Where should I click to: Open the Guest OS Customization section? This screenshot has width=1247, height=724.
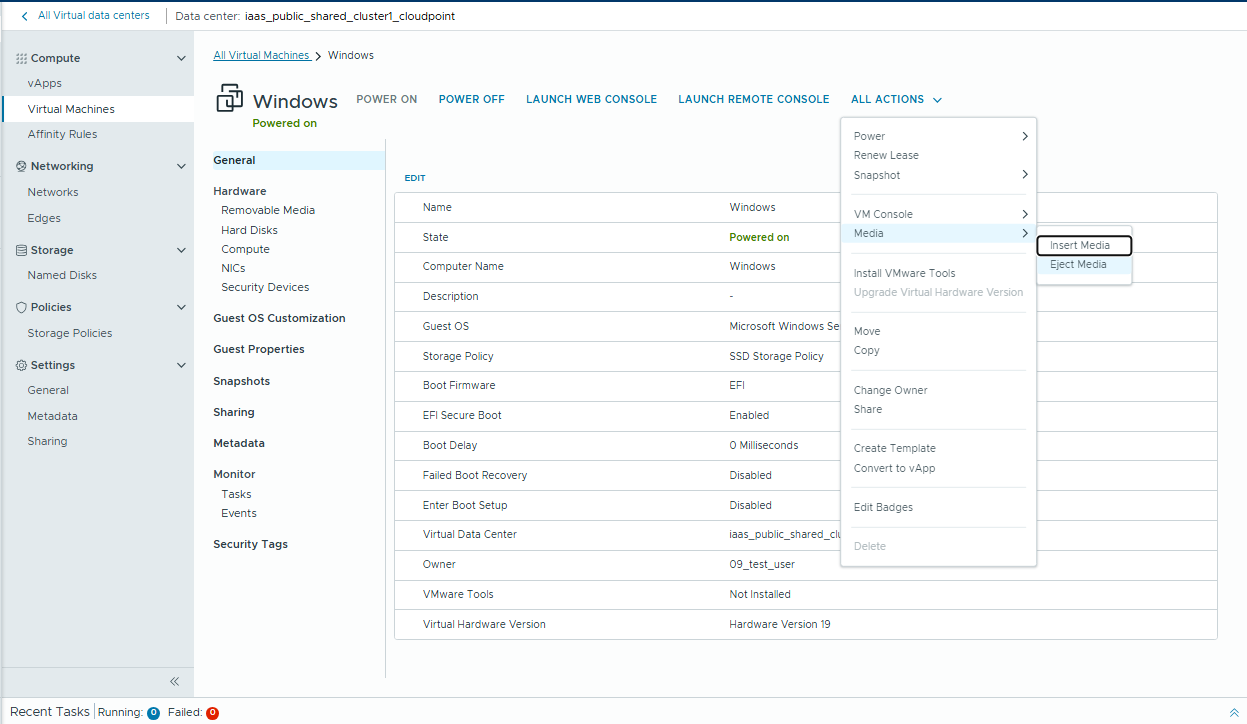pyautogui.click(x=279, y=319)
